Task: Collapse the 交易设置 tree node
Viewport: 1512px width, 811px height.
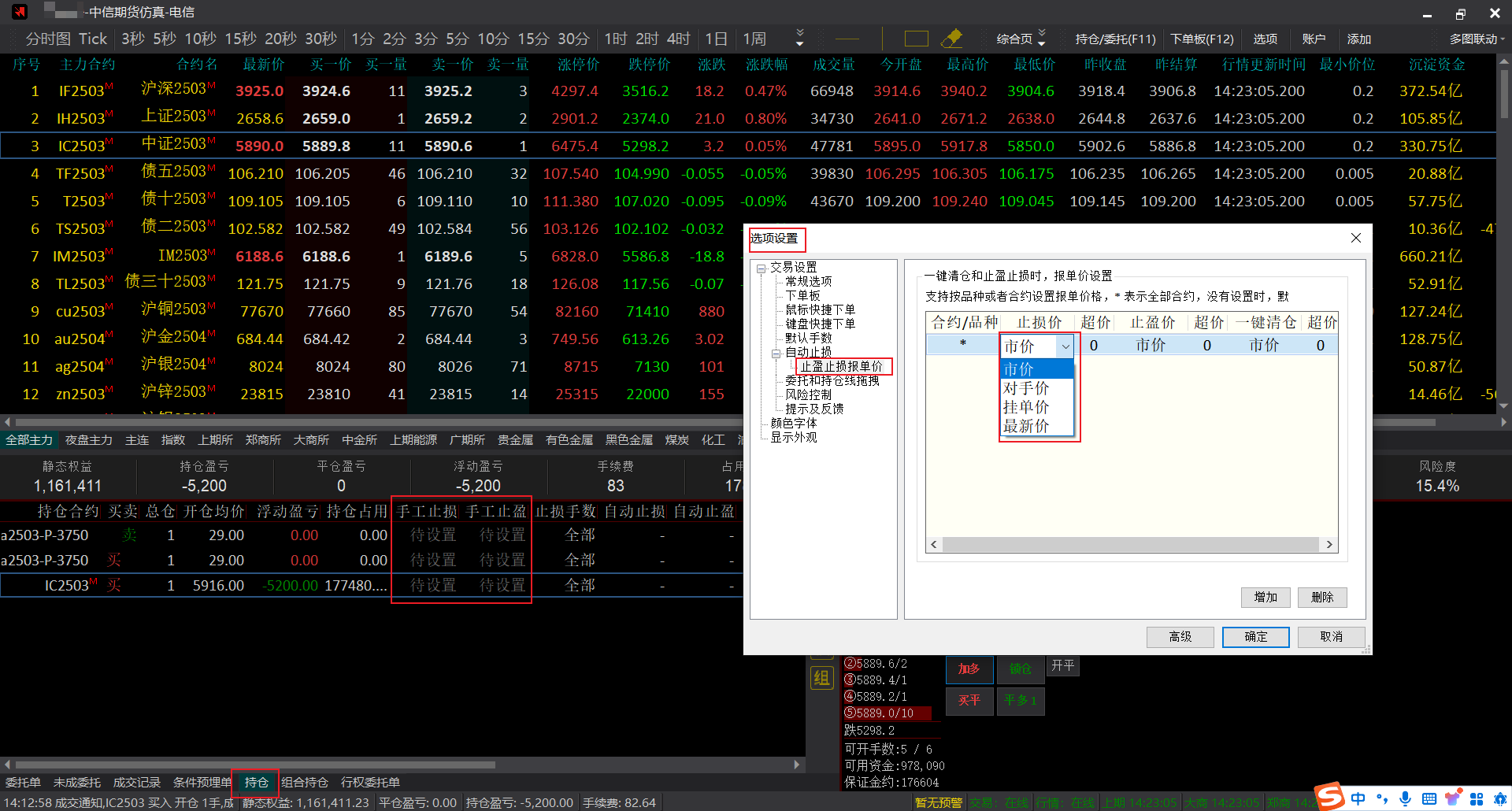Action: click(x=762, y=268)
